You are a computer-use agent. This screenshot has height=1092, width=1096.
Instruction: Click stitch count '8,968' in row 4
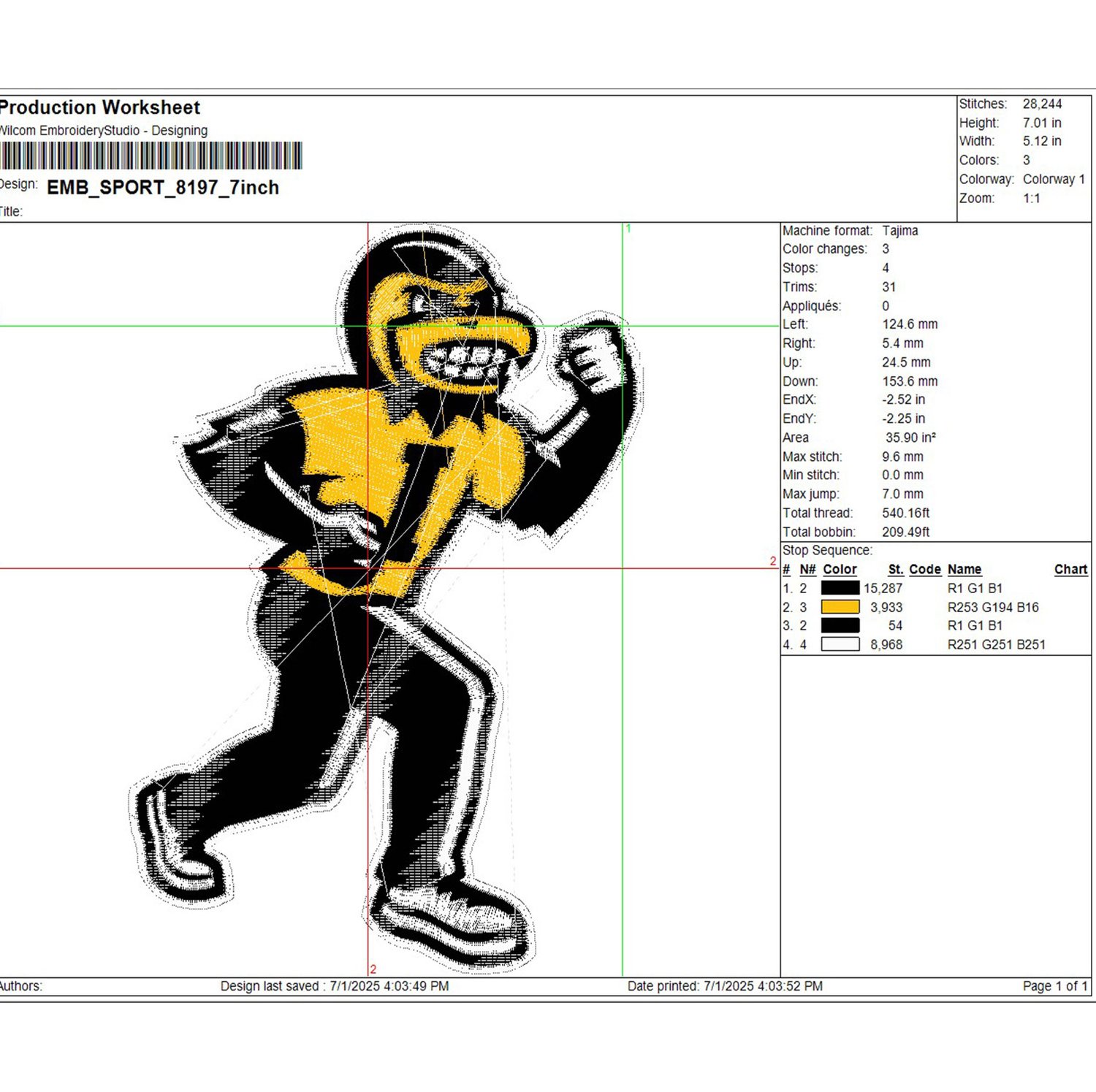[886, 644]
